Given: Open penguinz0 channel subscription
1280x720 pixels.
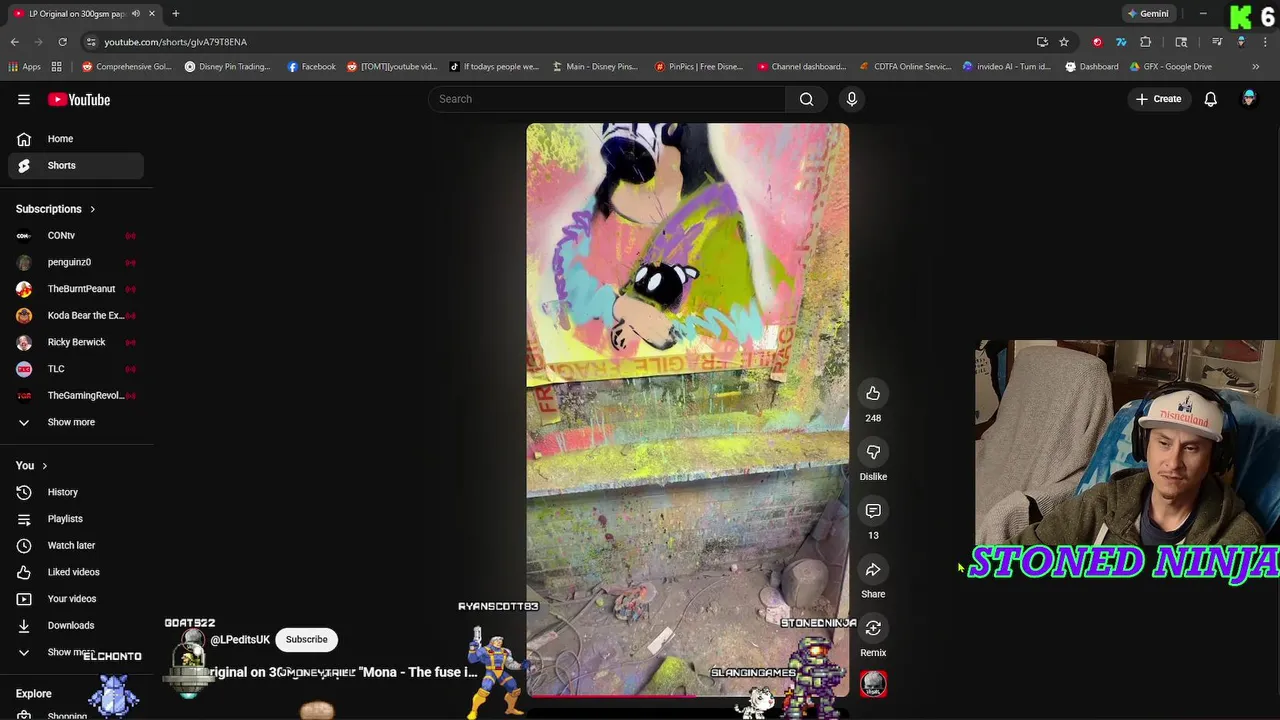Looking at the screenshot, I should [76, 262].
